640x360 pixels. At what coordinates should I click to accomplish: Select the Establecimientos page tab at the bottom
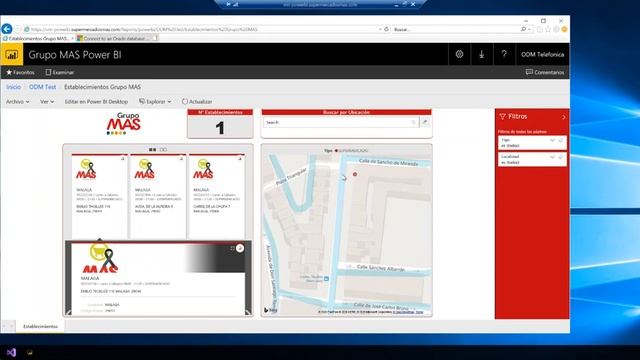click(x=40, y=327)
